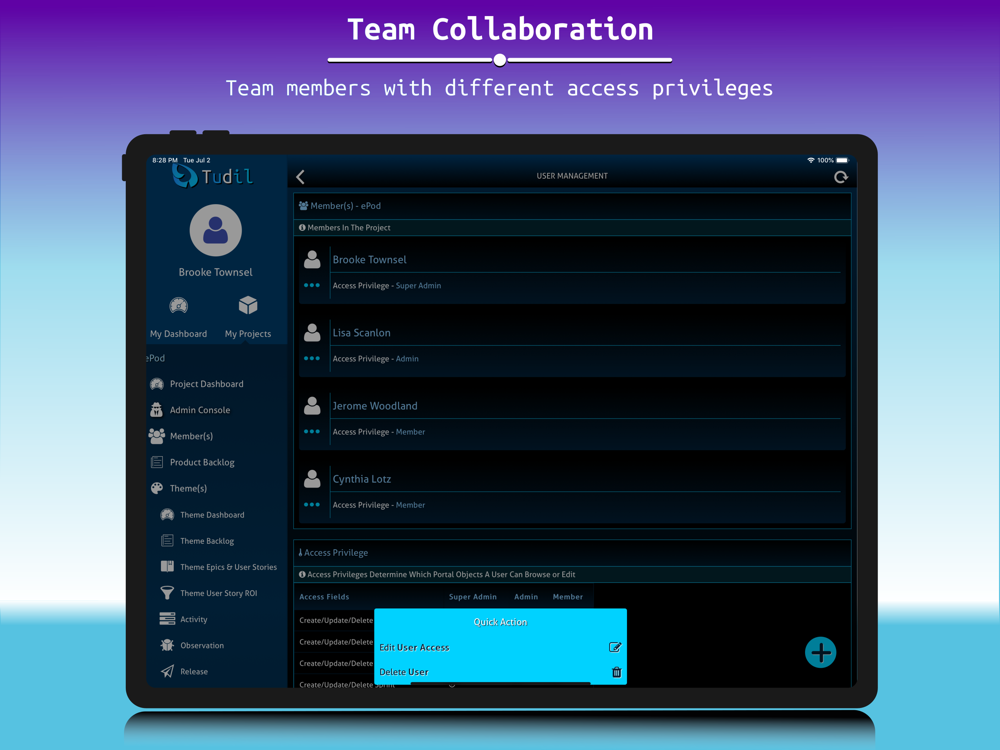Click the Access Privilege section header

coord(572,553)
